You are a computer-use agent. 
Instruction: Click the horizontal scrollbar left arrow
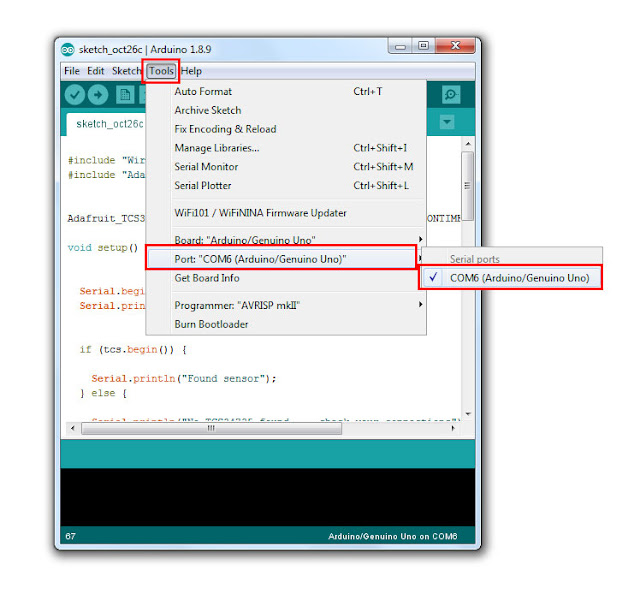pos(73,428)
